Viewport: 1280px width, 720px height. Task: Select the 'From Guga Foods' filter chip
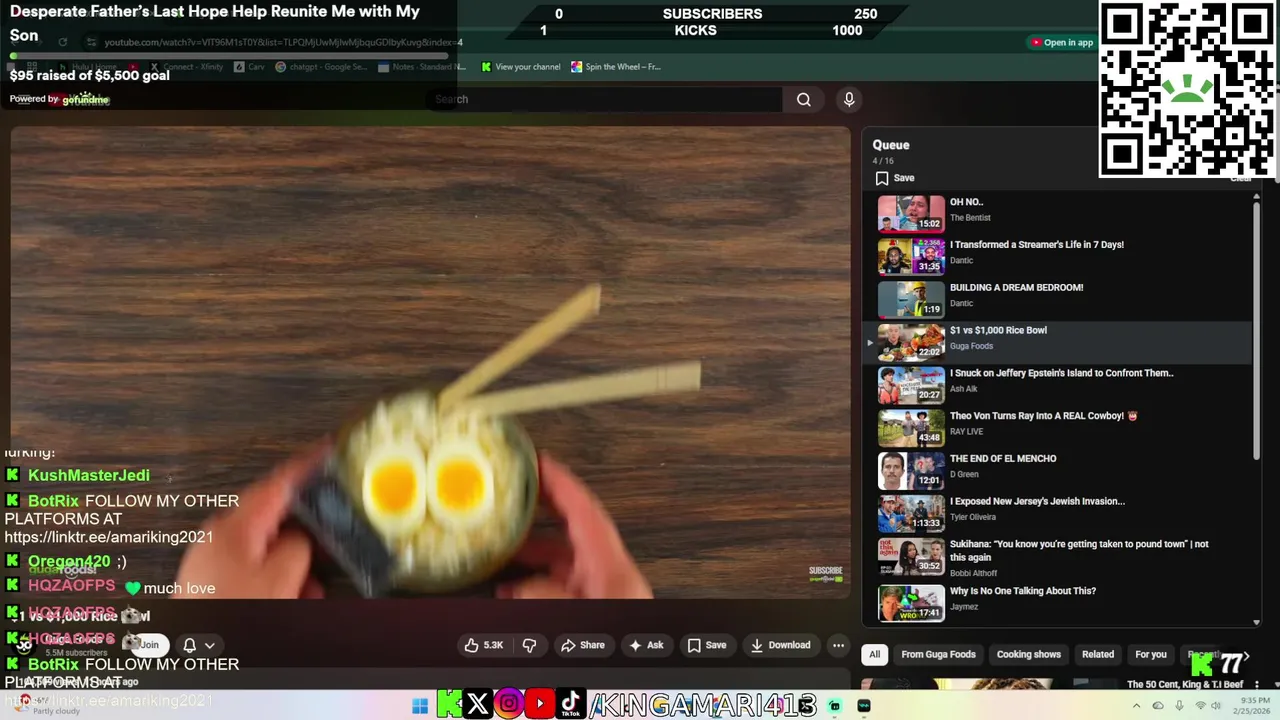[938, 655]
